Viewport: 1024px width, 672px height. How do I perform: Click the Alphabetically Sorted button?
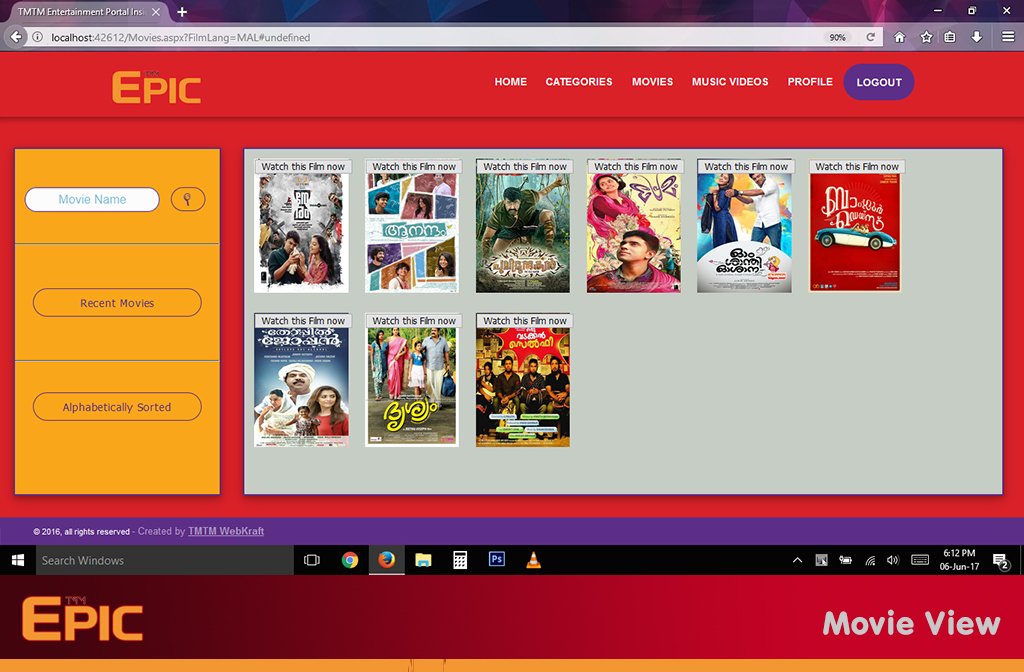(x=118, y=407)
